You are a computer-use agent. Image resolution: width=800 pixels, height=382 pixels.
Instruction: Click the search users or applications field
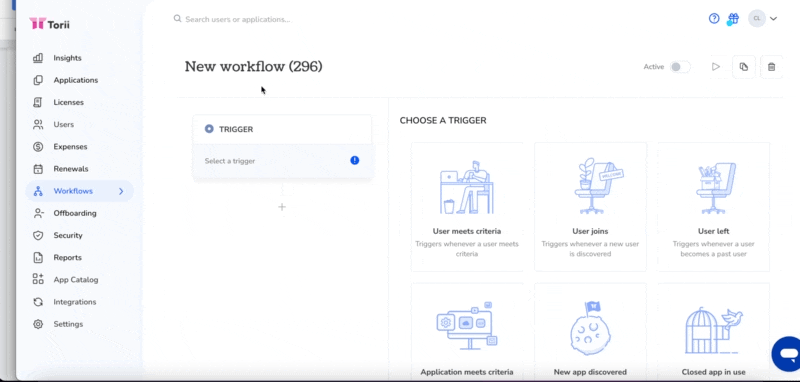coord(238,19)
